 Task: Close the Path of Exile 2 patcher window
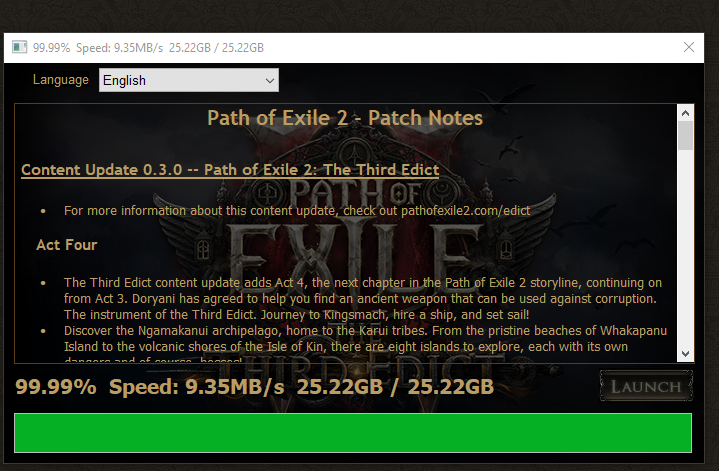coord(688,47)
